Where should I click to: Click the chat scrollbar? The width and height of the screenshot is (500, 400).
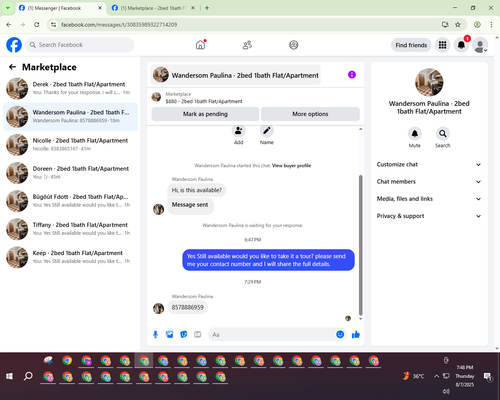[360, 245]
